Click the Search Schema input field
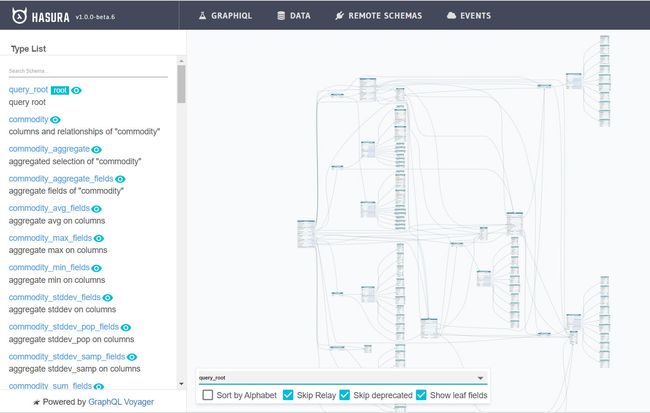Image resolution: width=650 pixels, height=413 pixels. point(88,71)
